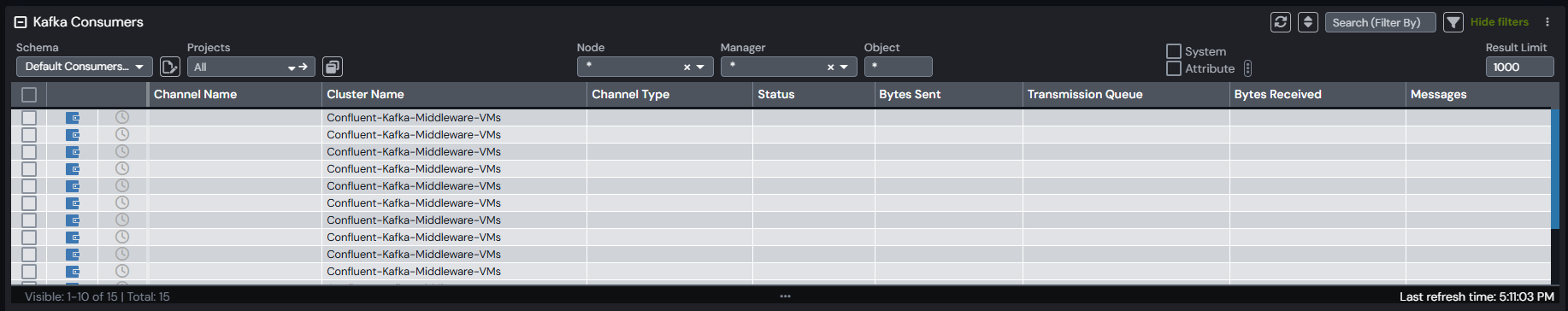Viewport: 1568px width, 311px height.
Task: Expand the Node filter dropdown arrow
Action: click(x=700, y=67)
